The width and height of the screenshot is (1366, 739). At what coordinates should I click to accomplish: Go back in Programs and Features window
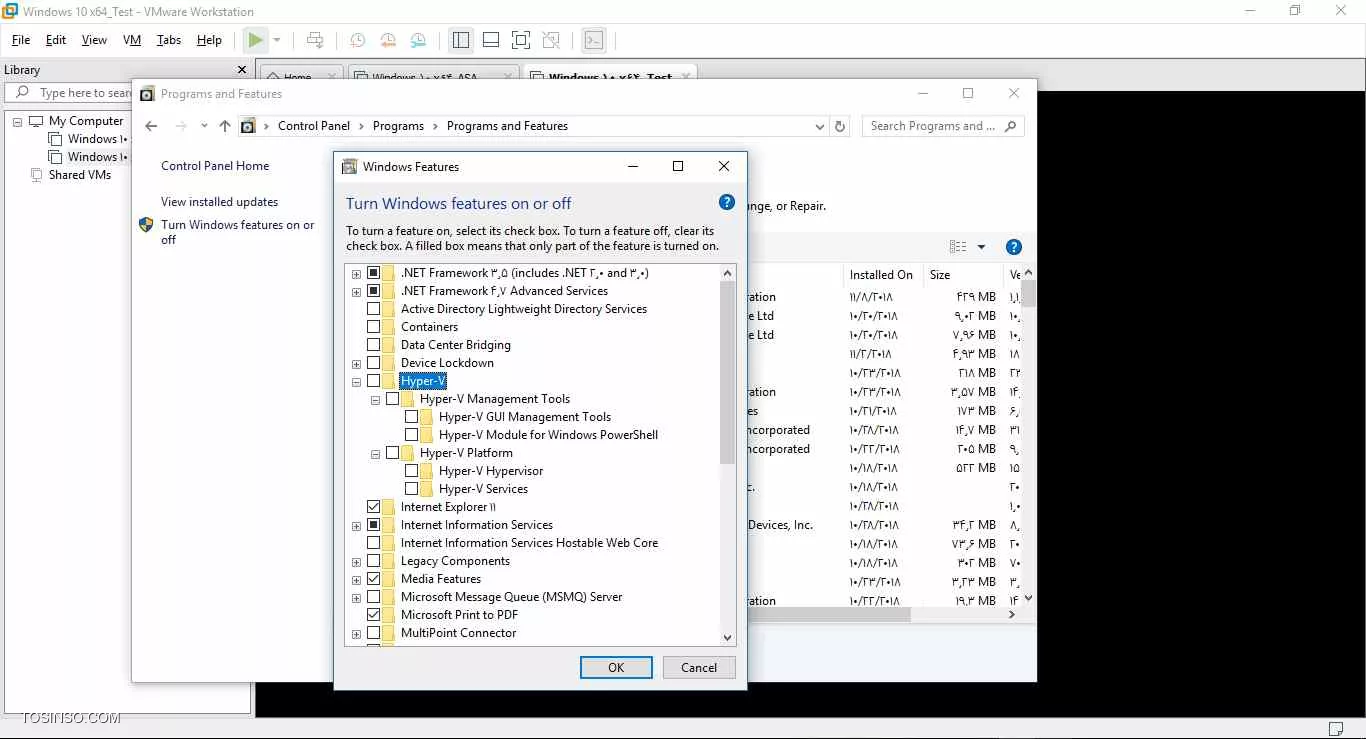(x=151, y=126)
